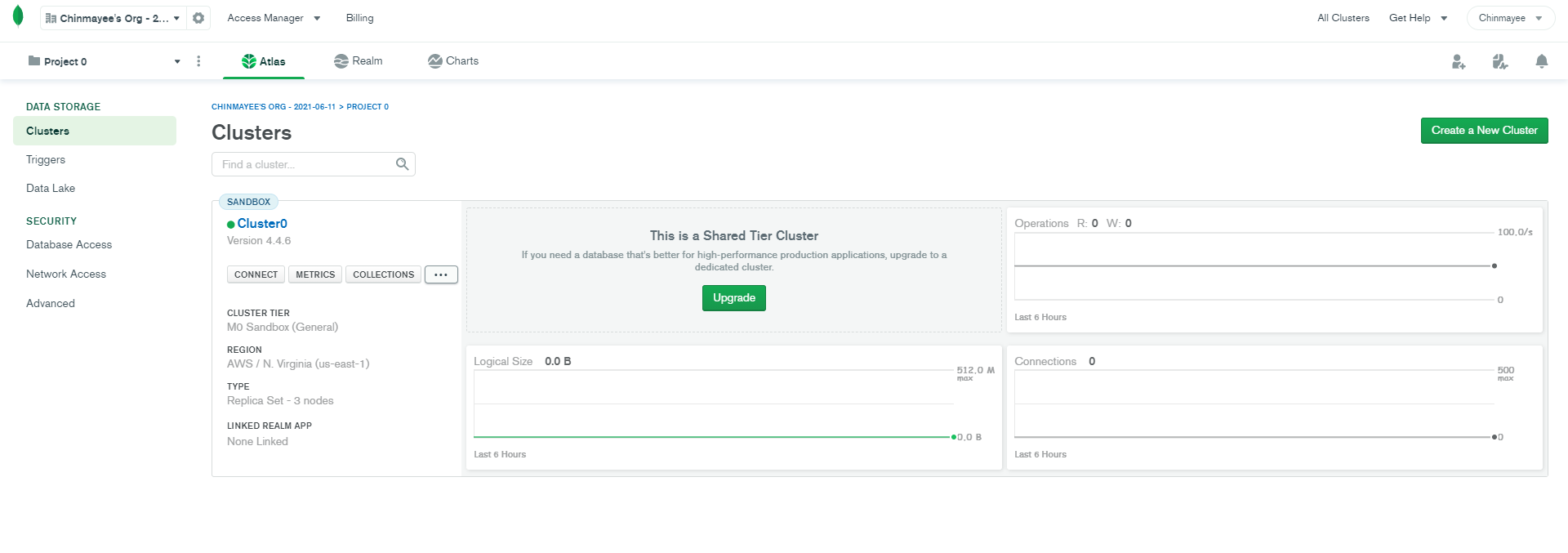Expand the Chinmayee's Org organization dropdown
The width and height of the screenshot is (1568, 553).
[113, 18]
